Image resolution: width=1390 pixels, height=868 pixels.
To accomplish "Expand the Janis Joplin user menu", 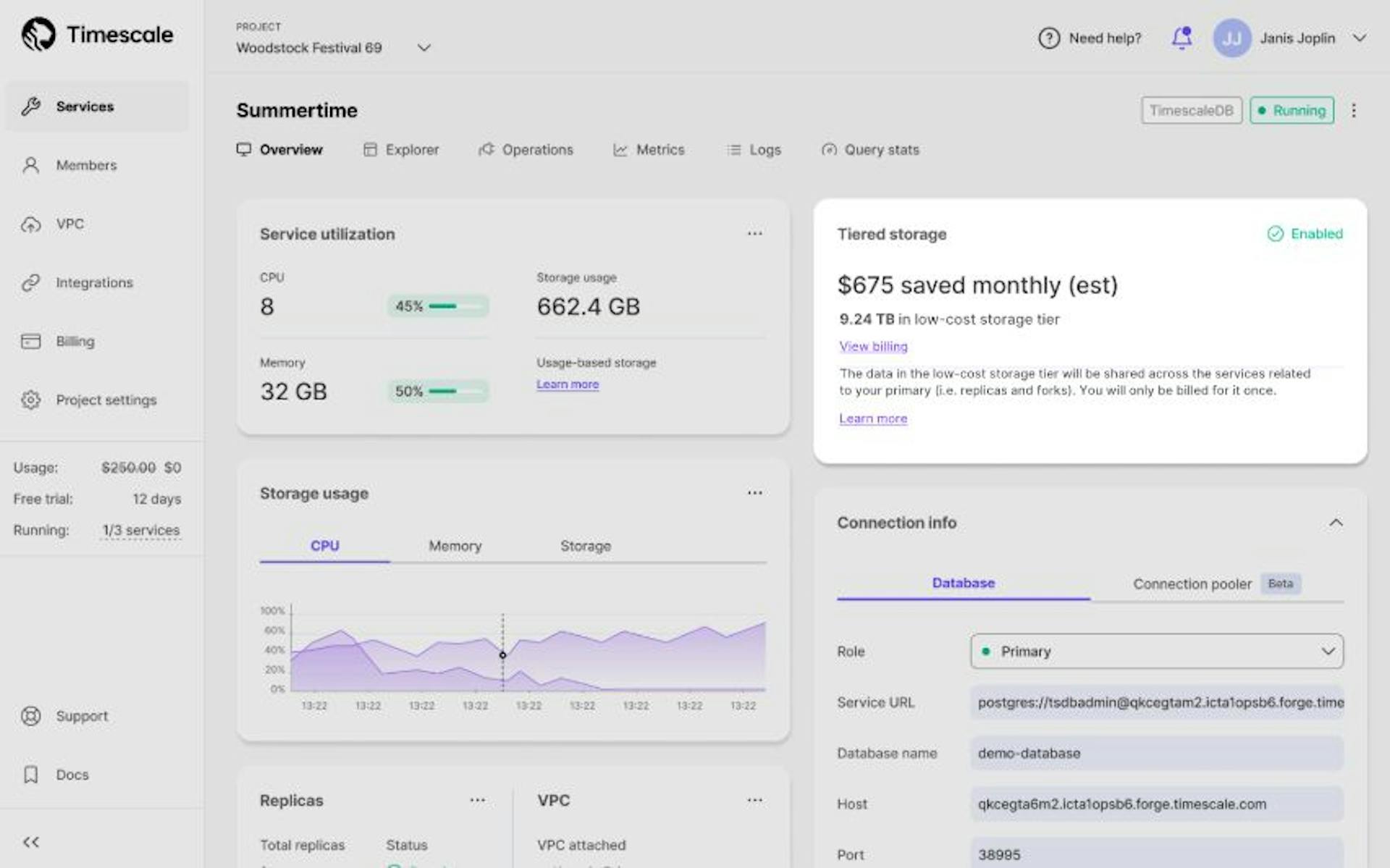I will [x=1360, y=38].
